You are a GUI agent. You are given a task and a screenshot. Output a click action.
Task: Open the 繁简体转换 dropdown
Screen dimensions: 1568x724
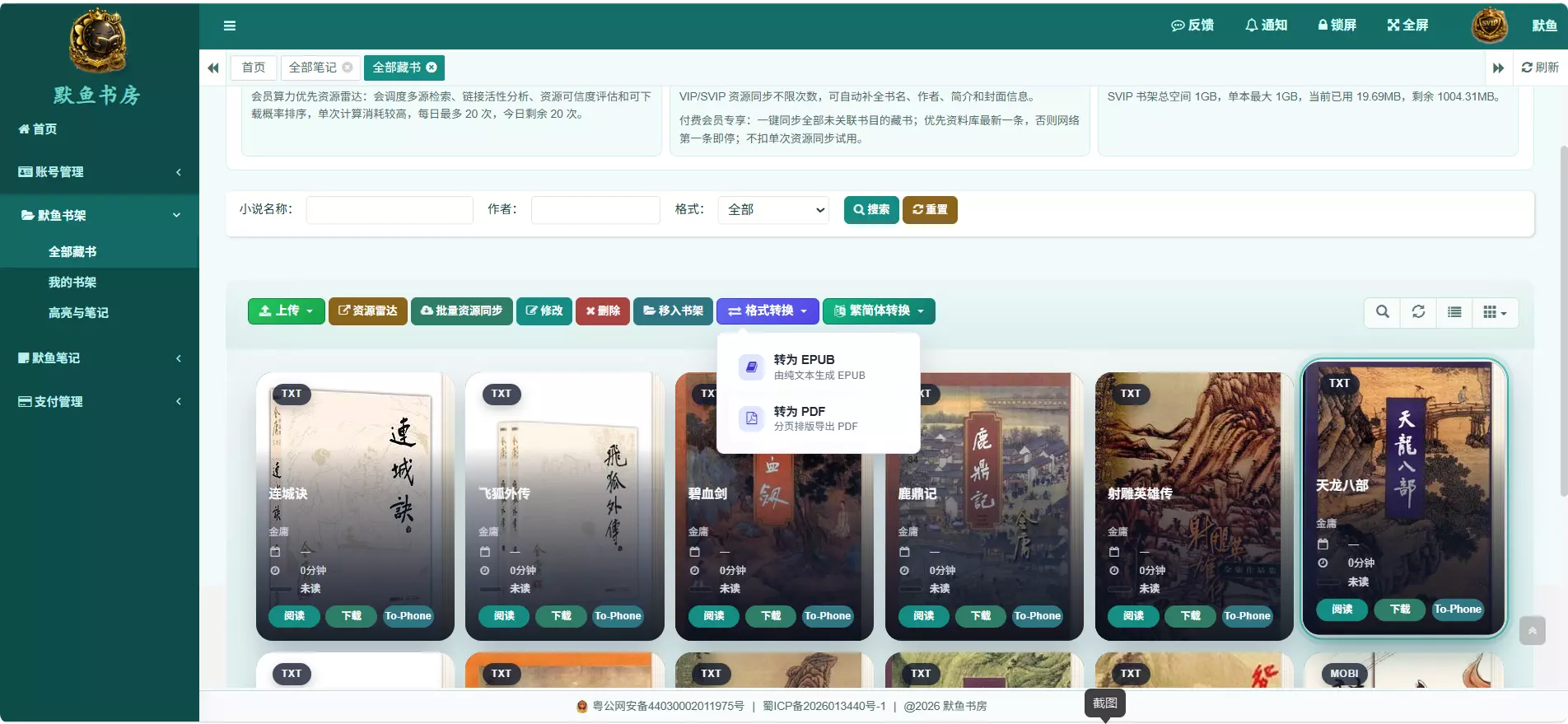pos(879,311)
